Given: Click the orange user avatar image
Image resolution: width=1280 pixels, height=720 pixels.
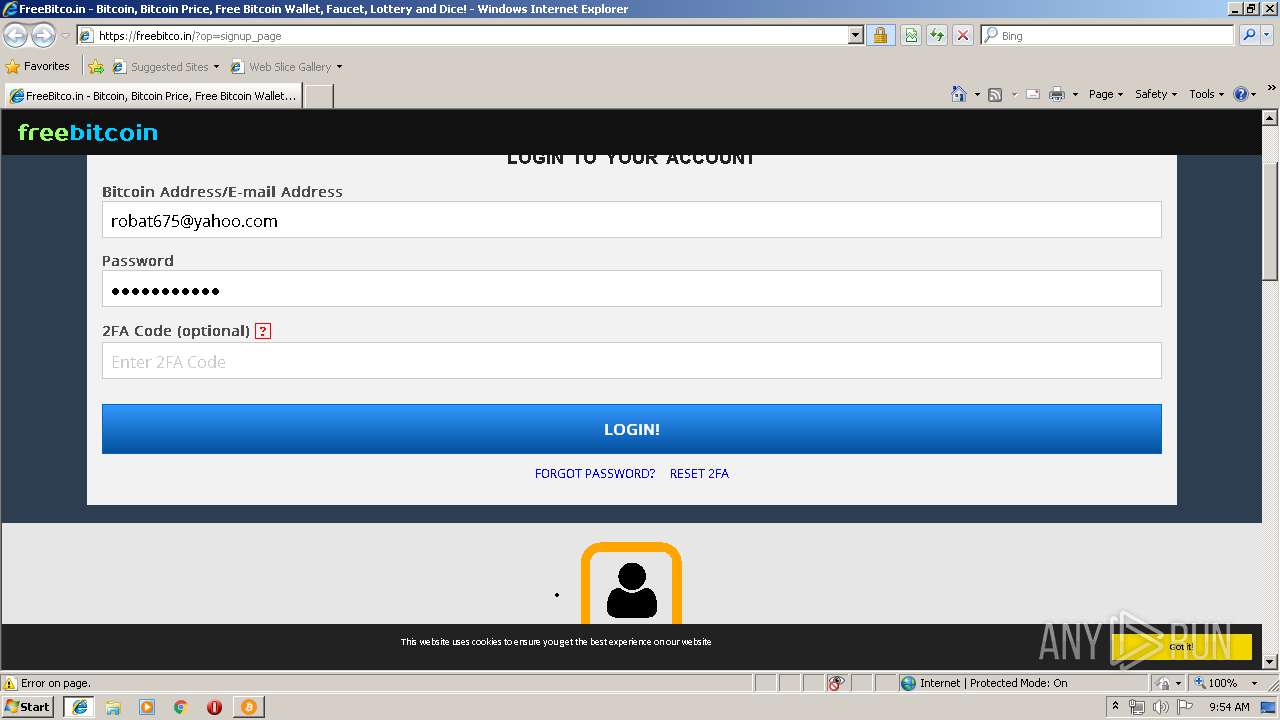Looking at the screenshot, I should click(x=631, y=582).
